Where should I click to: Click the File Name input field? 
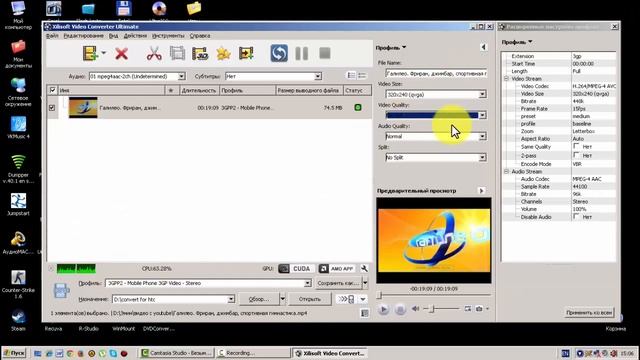pos(436,73)
